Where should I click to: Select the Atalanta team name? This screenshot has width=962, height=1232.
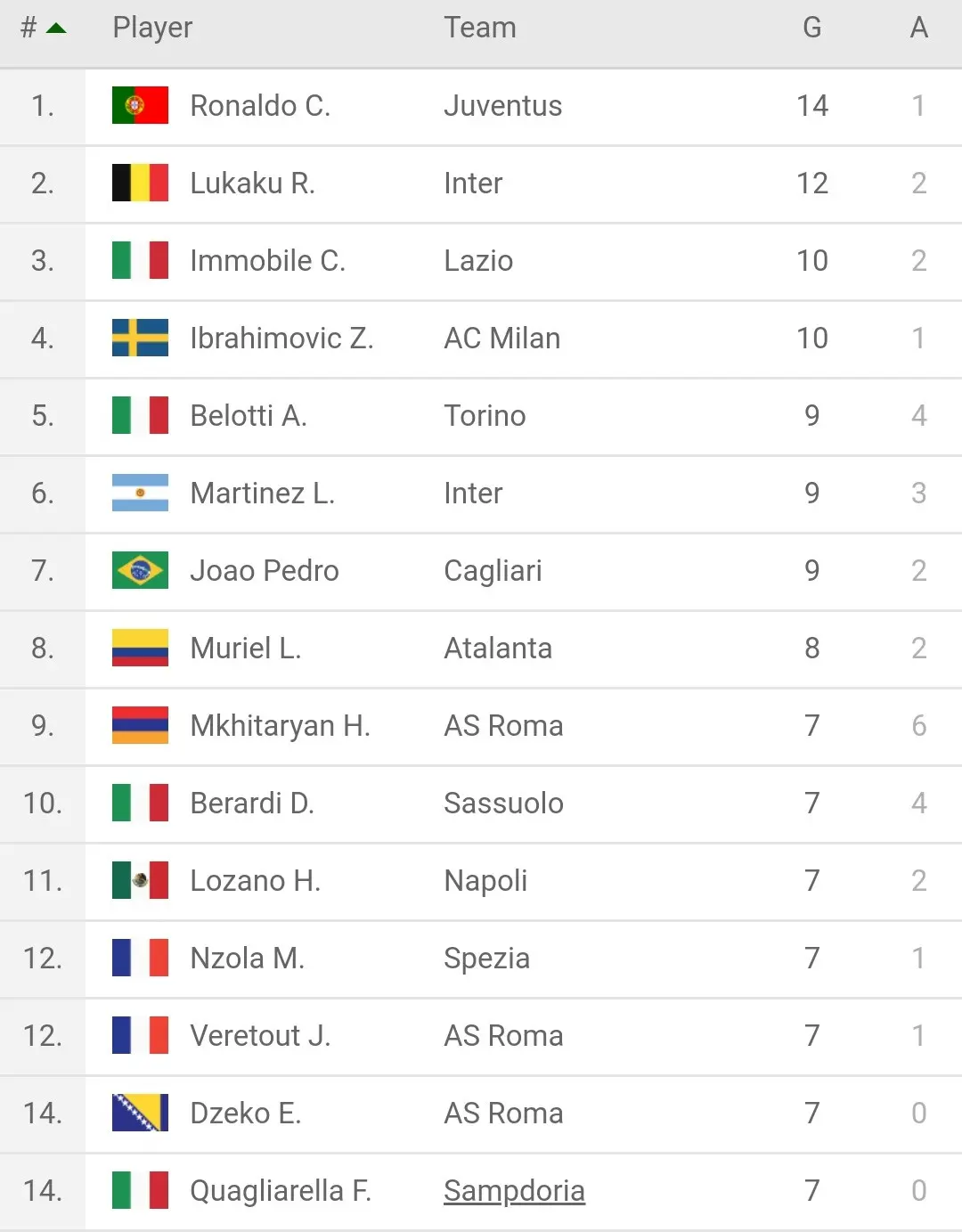[x=498, y=648]
